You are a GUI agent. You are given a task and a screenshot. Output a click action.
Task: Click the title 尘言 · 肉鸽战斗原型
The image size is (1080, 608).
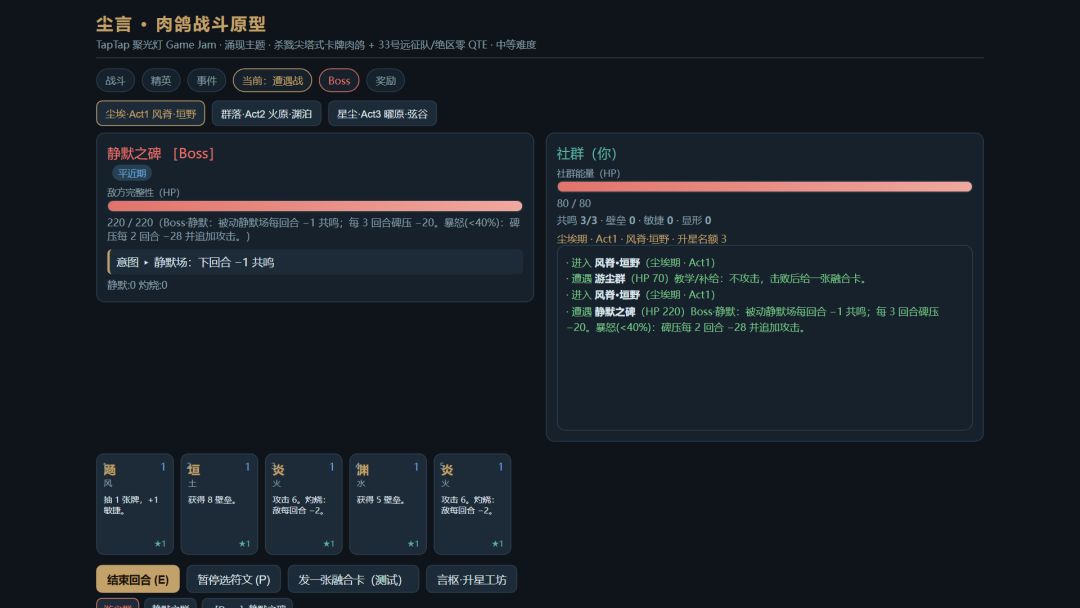pos(181,24)
